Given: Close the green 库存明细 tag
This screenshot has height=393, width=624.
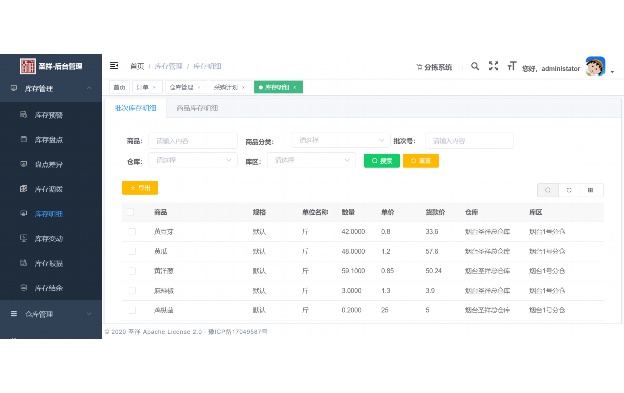Looking at the screenshot, I should point(295,88).
